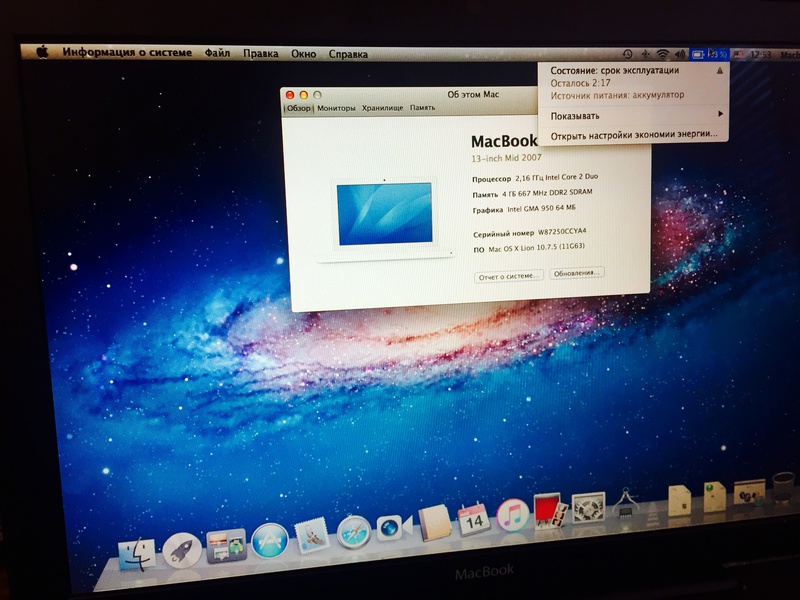Click Mac OS X Lion 10.7.5 text

tap(536, 248)
